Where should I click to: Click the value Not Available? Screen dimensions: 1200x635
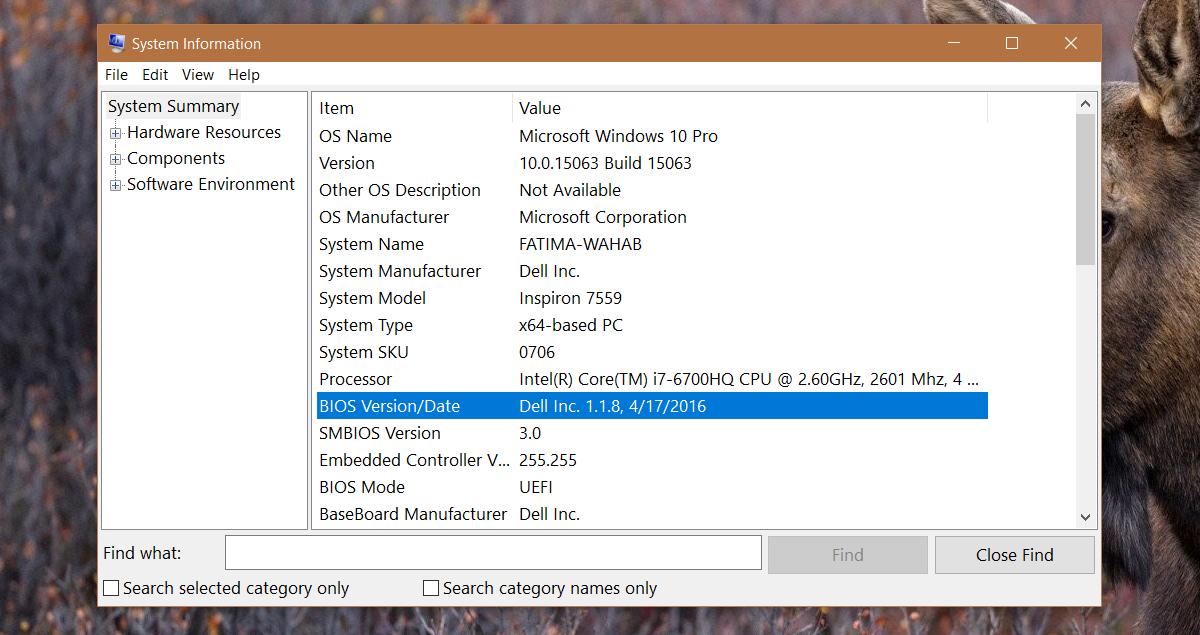570,190
